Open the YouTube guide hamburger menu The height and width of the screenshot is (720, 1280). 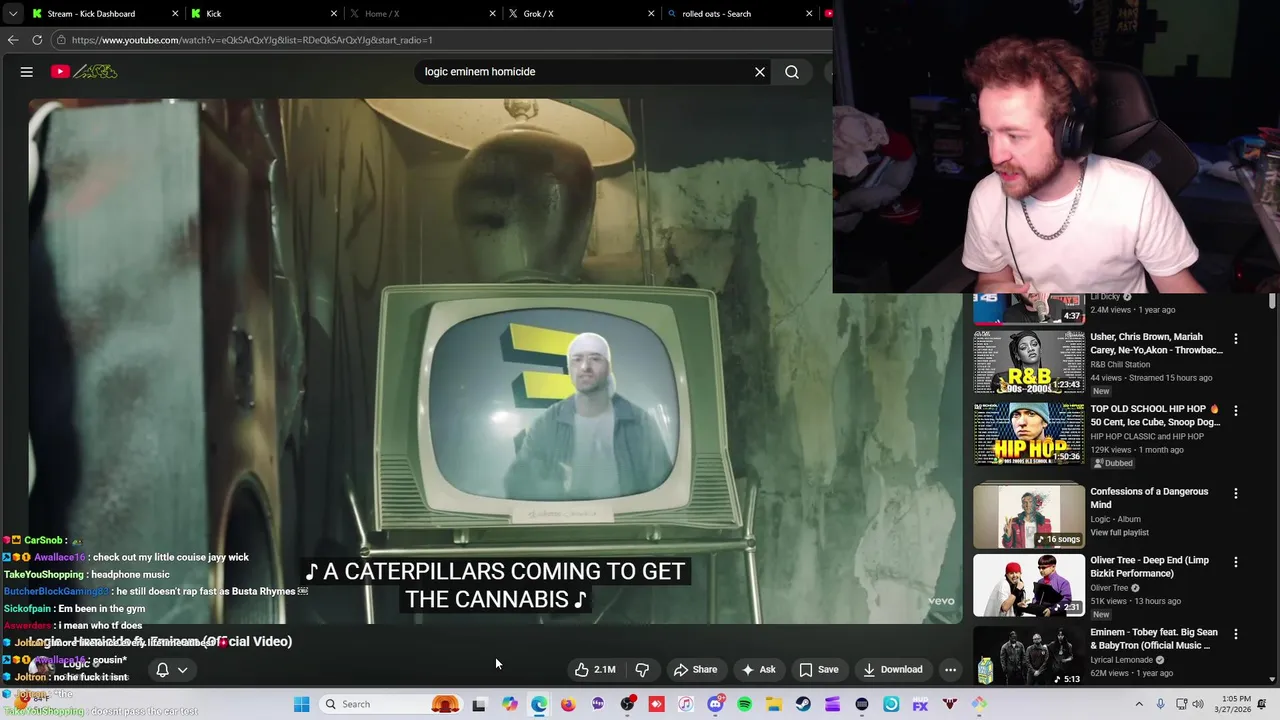(x=27, y=72)
